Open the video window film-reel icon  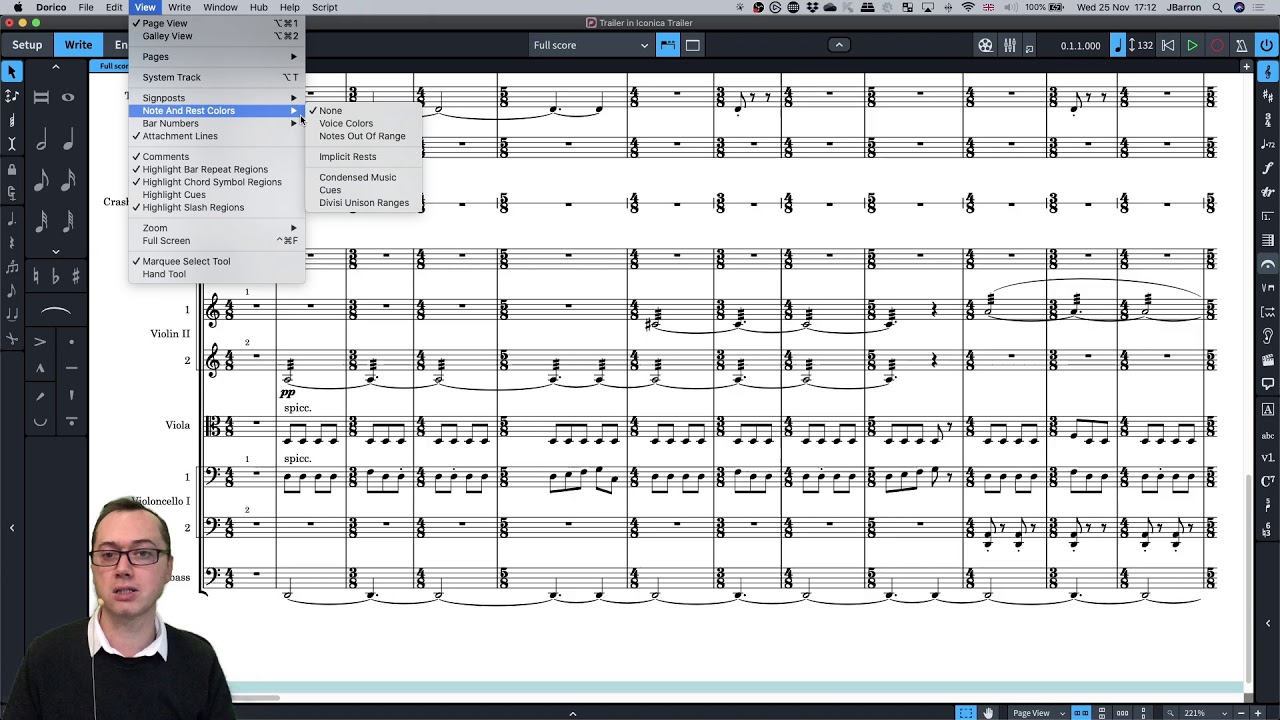click(x=985, y=45)
